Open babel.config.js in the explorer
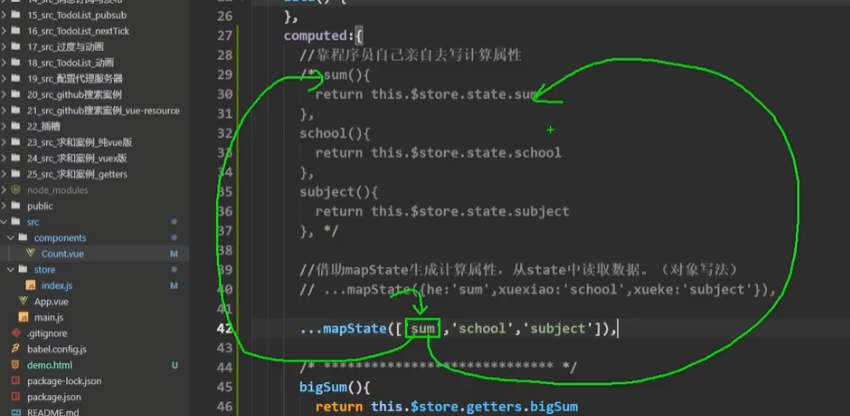This screenshot has width=850, height=416. [x=56, y=349]
